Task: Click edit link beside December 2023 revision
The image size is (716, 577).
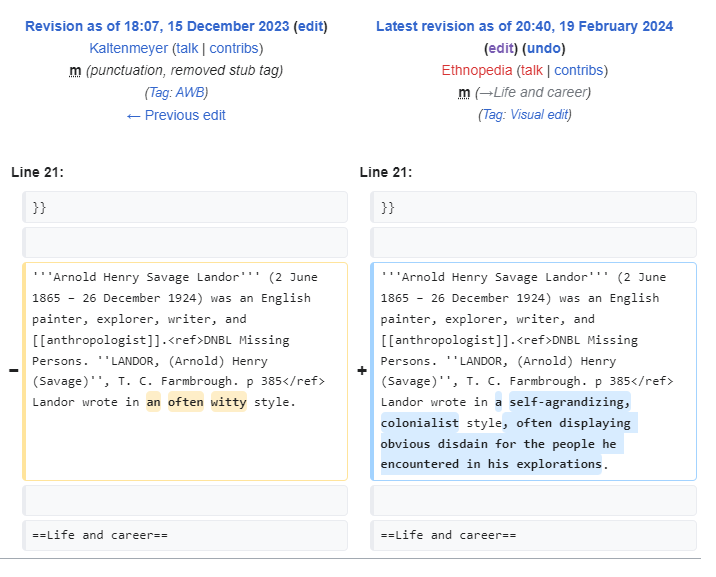Action: tap(311, 26)
